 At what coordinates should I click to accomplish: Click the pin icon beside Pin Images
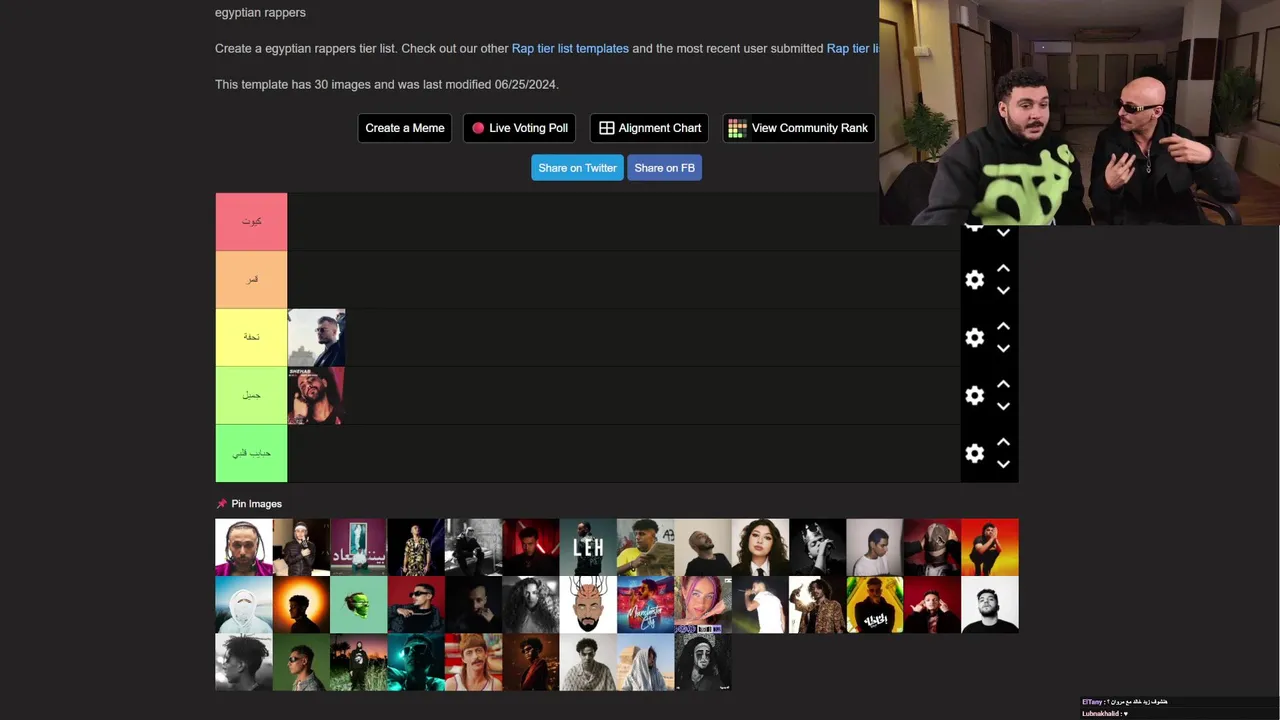coord(222,504)
